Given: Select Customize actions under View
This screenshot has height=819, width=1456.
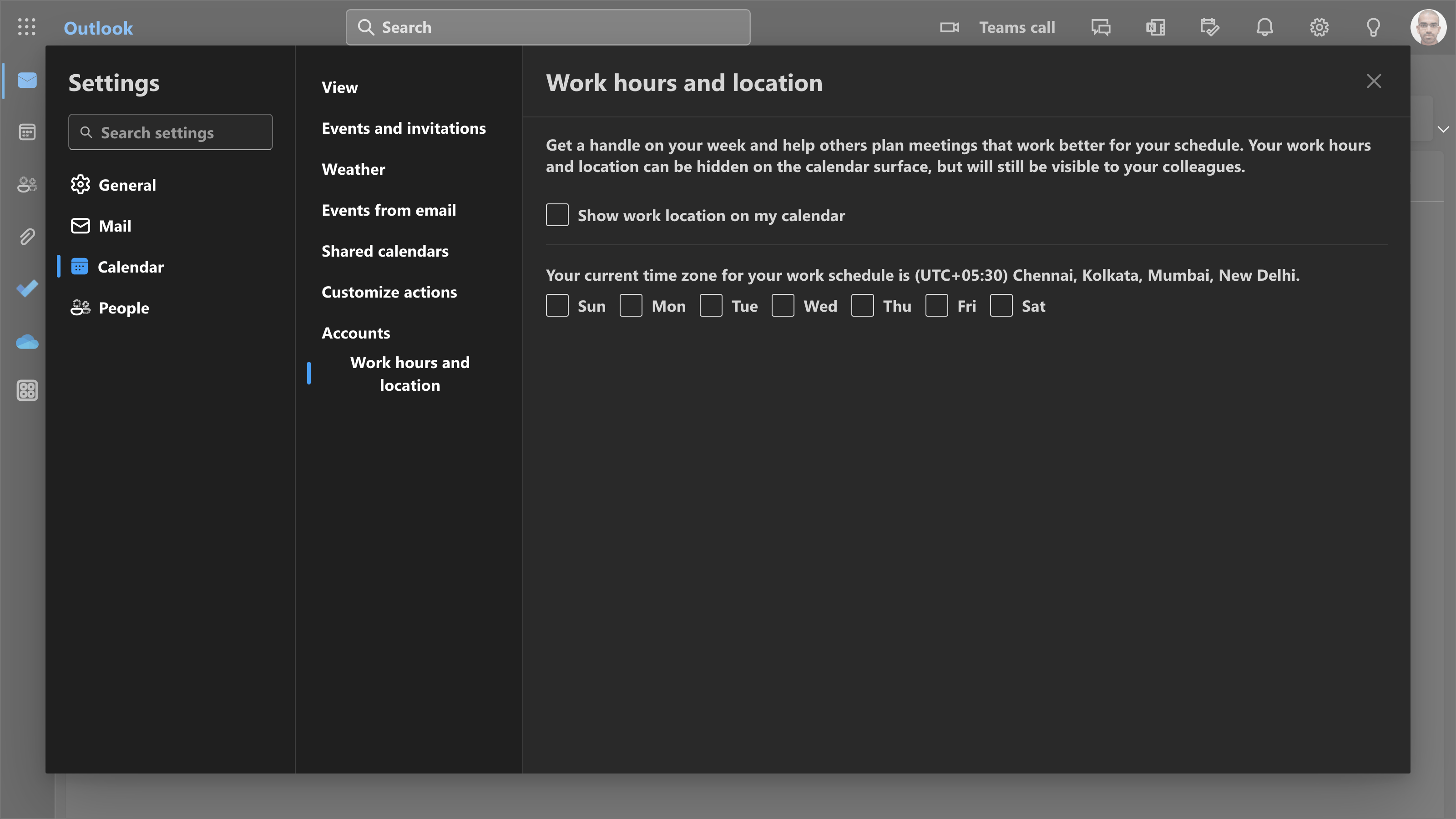Looking at the screenshot, I should (x=389, y=292).
